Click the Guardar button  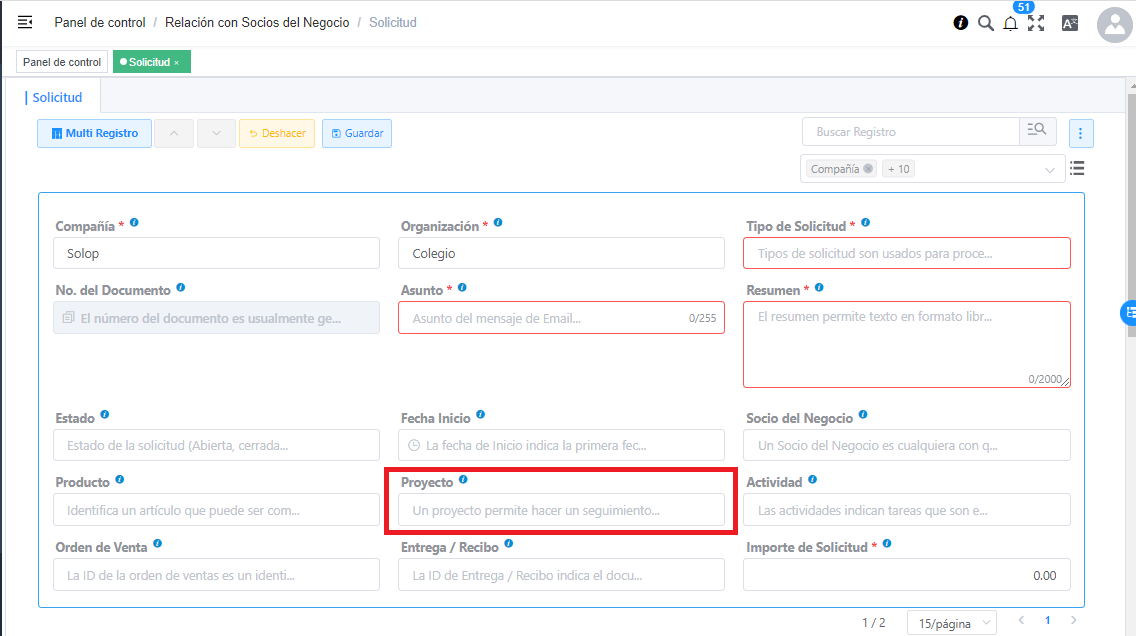(x=357, y=134)
